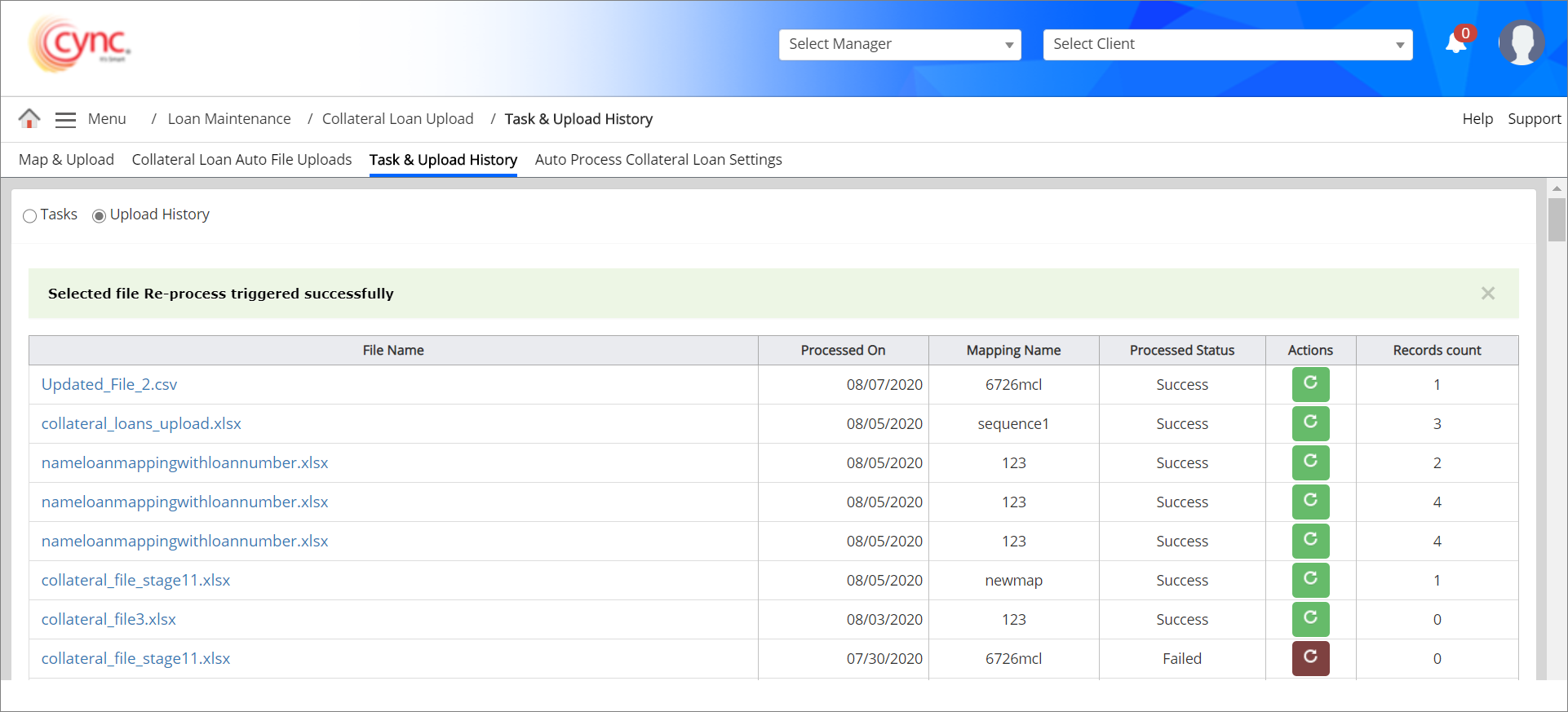Dismiss the Re-process success message
The image size is (1568, 712).
click(1488, 294)
